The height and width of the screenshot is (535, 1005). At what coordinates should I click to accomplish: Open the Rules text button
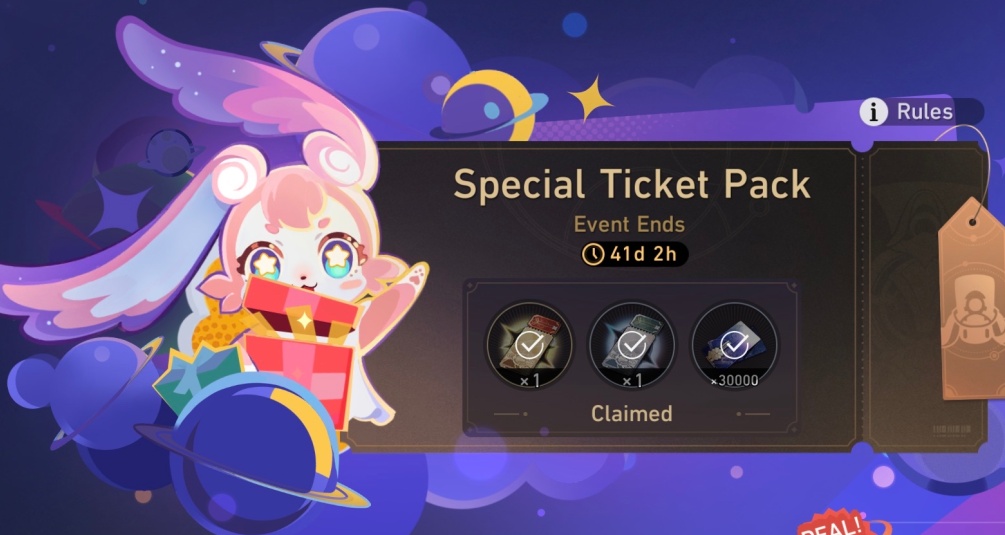[x=924, y=111]
